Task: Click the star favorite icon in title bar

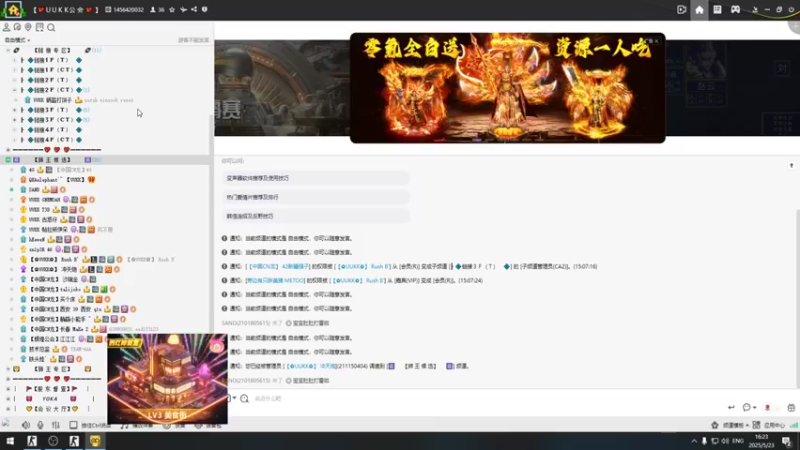Action: (172, 10)
